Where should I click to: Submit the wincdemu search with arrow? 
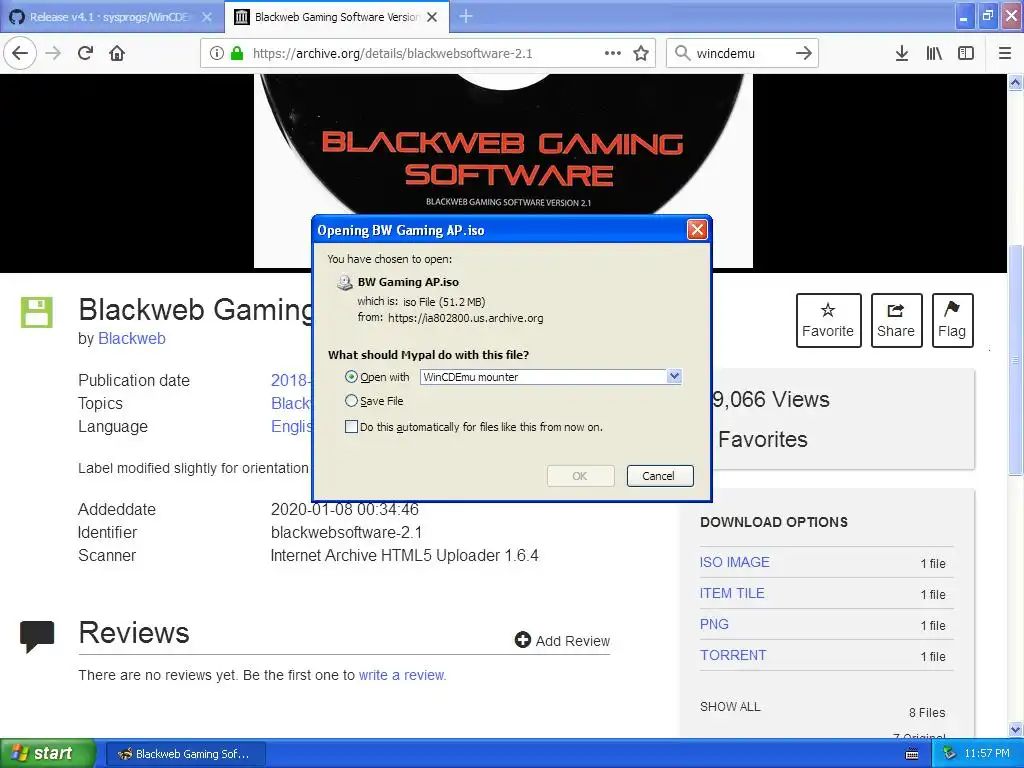click(804, 53)
